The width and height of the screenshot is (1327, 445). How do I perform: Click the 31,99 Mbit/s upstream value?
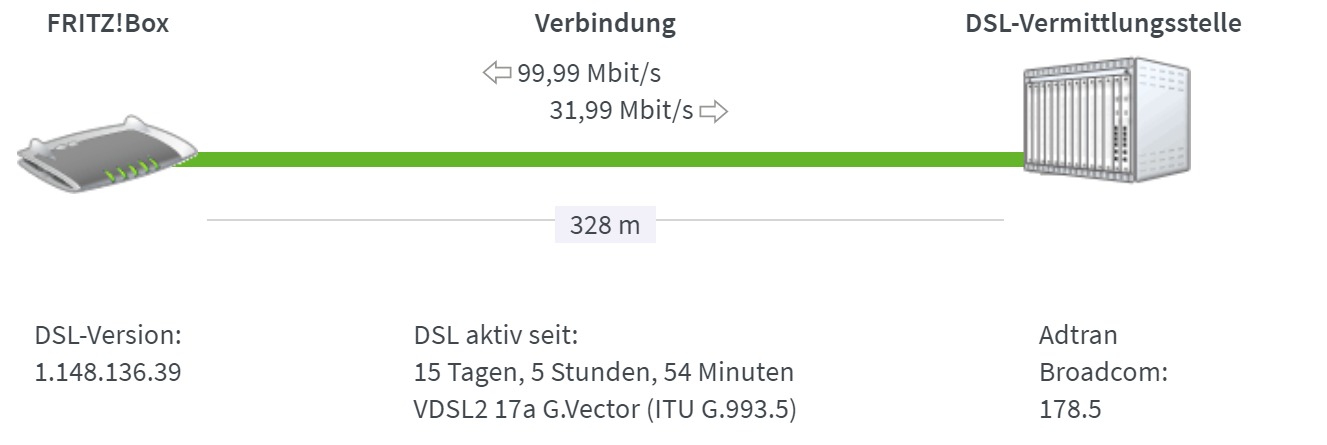pyautogui.click(x=621, y=111)
